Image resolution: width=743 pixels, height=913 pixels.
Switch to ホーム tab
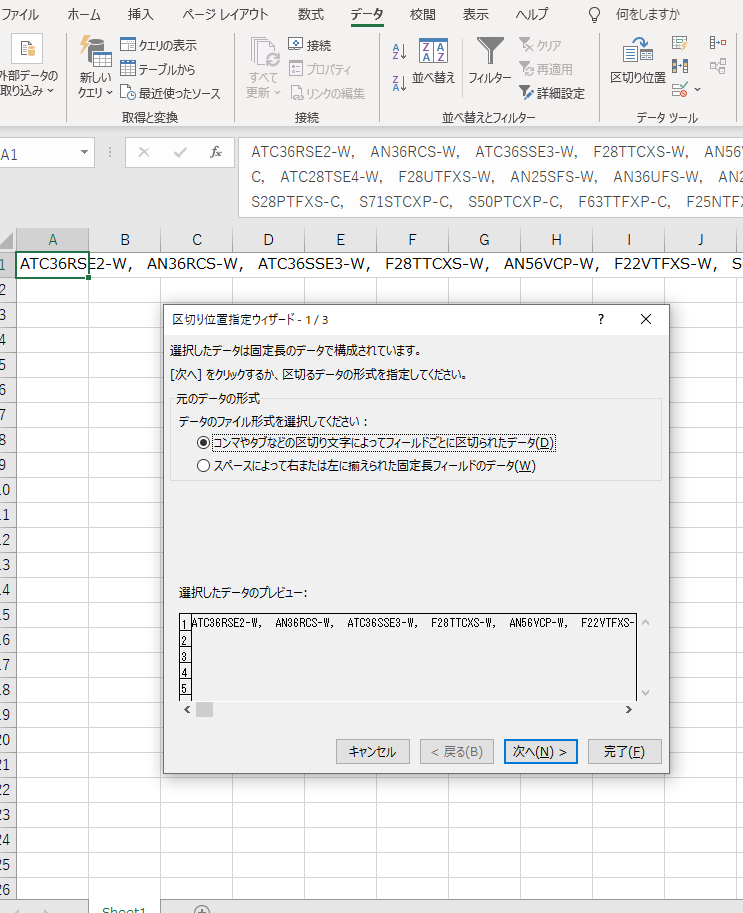tap(84, 15)
